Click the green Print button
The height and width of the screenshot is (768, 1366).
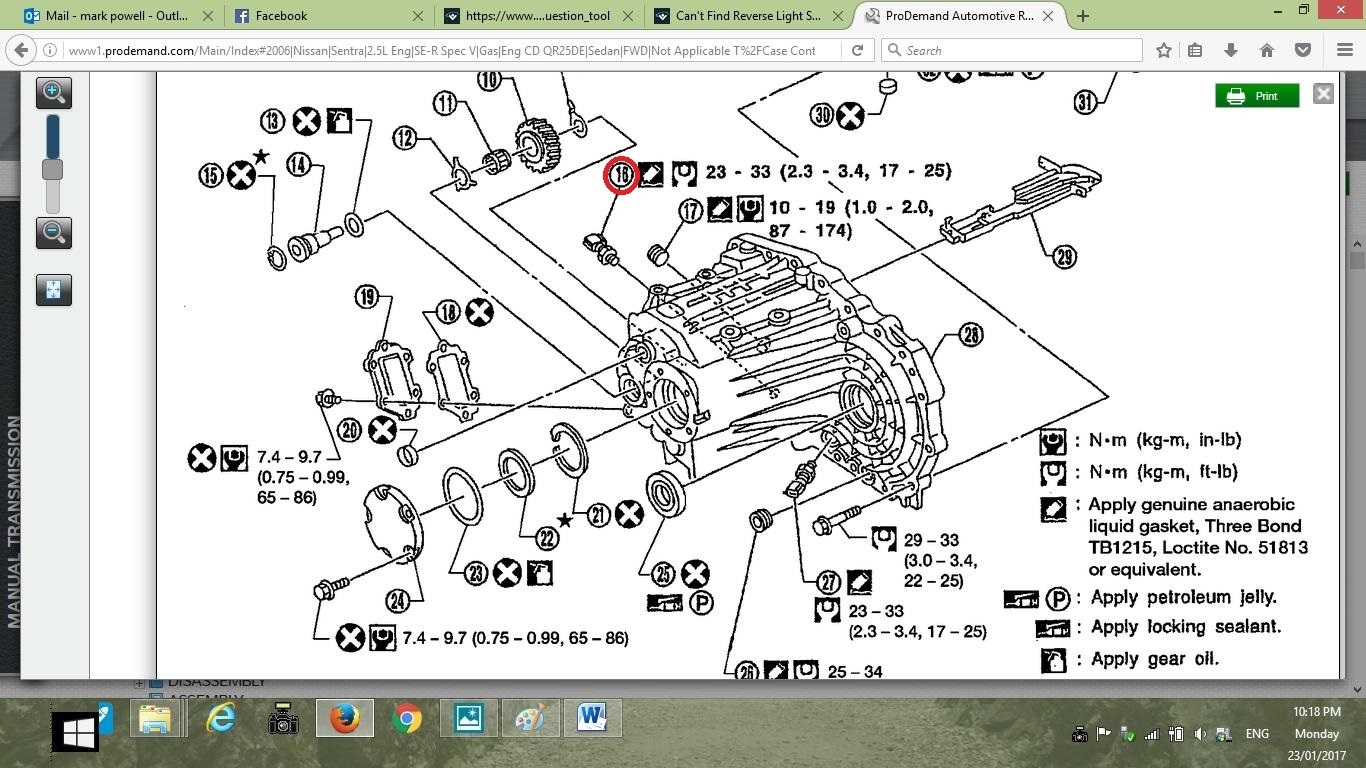point(1257,96)
